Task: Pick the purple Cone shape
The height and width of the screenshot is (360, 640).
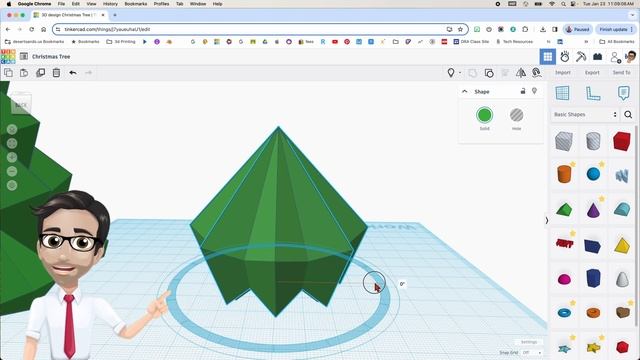Action: [593, 210]
